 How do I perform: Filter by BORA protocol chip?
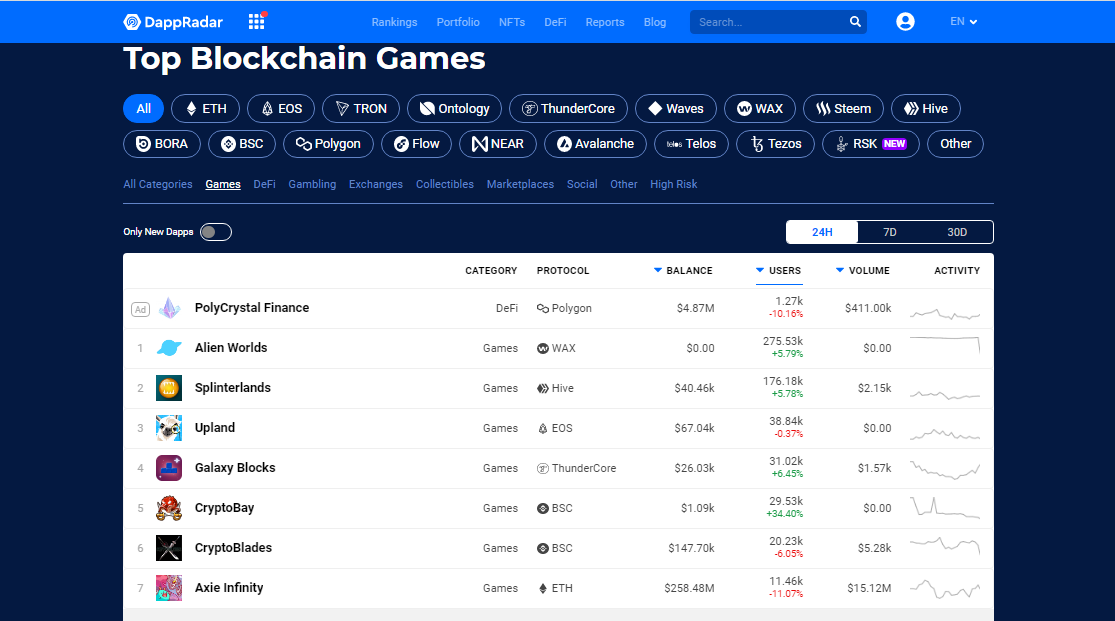pos(161,144)
